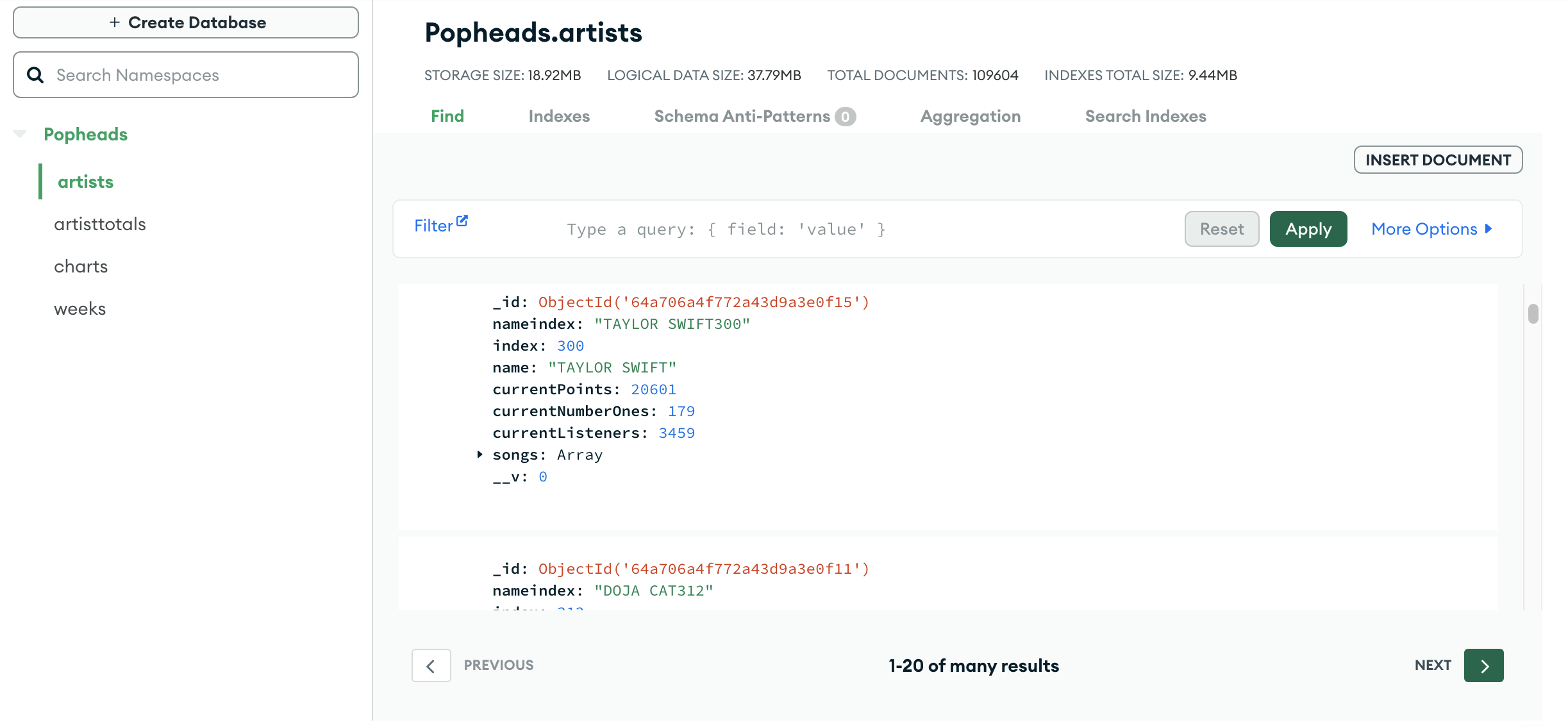Reset the query filter
The image size is (1568, 727).
click(1221, 229)
